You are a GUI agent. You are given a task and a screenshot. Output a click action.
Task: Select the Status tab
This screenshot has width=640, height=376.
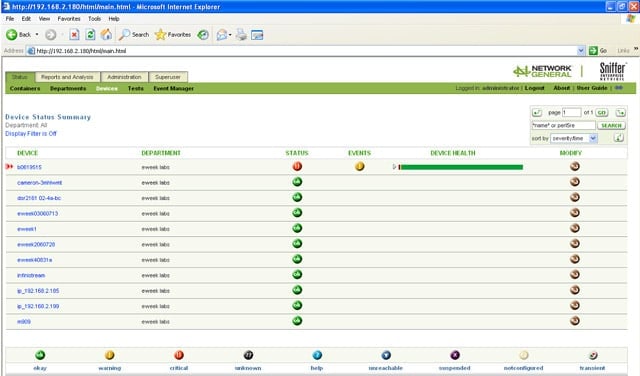19,77
